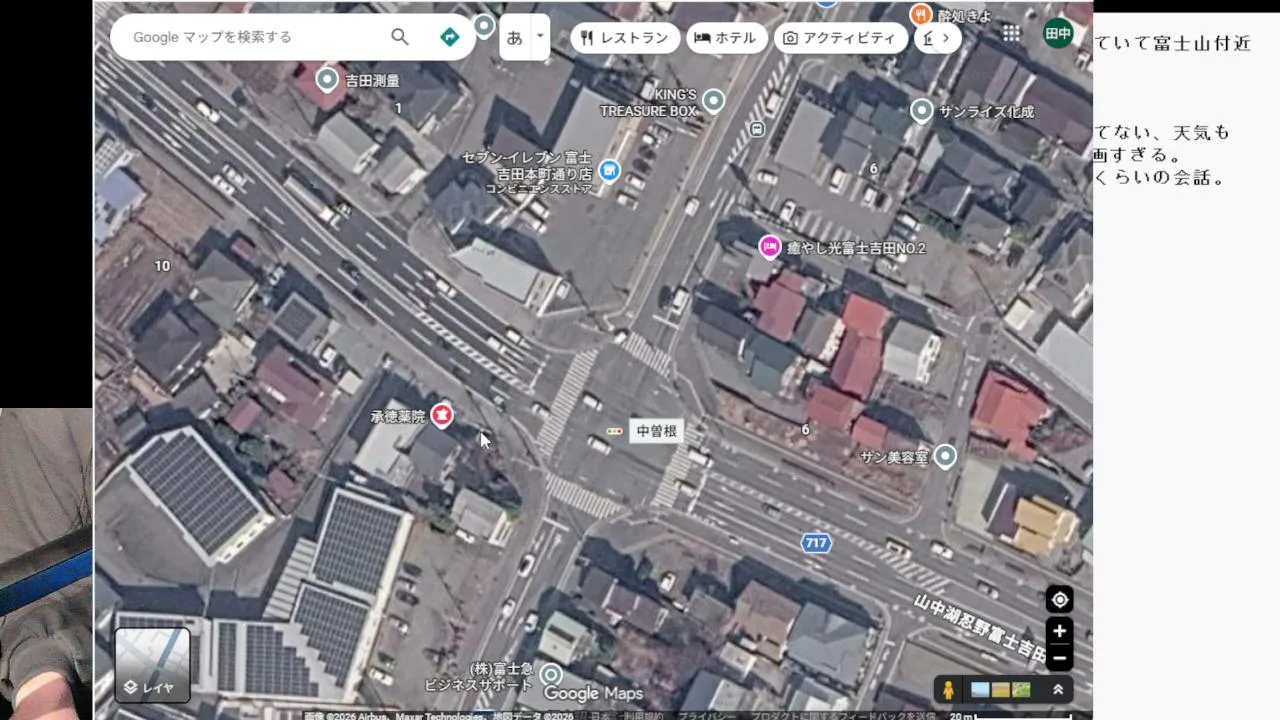
Task: Click the orange 酔処きよ restaurant pin
Action: click(921, 14)
